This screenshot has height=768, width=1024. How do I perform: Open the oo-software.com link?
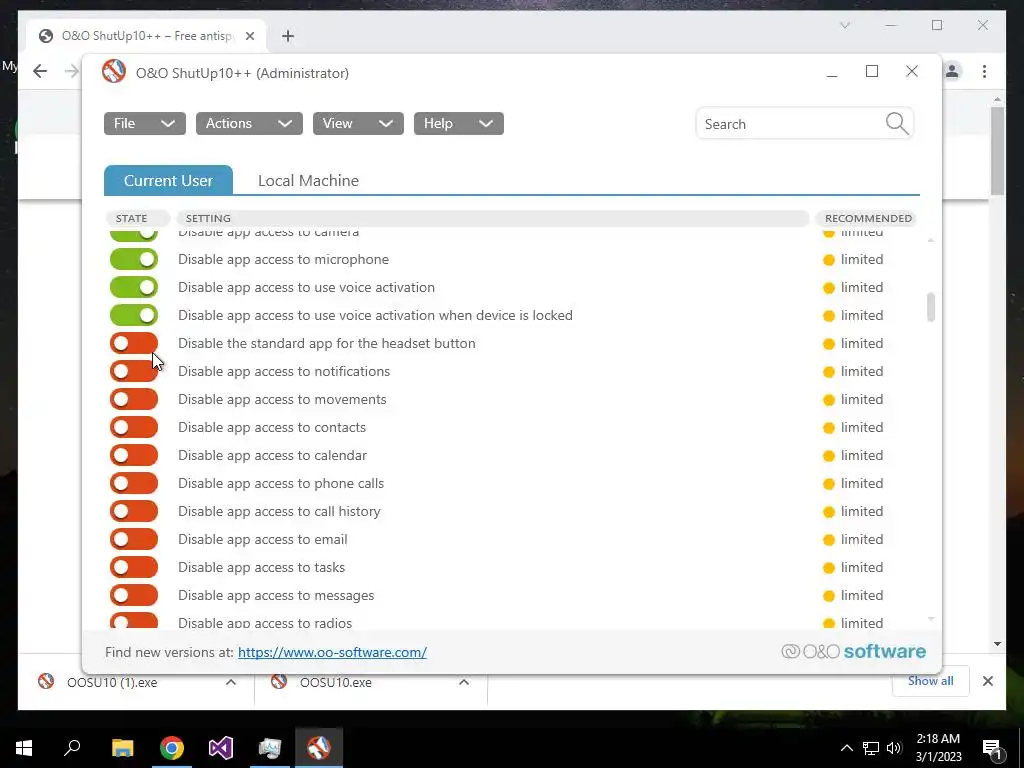tap(332, 652)
